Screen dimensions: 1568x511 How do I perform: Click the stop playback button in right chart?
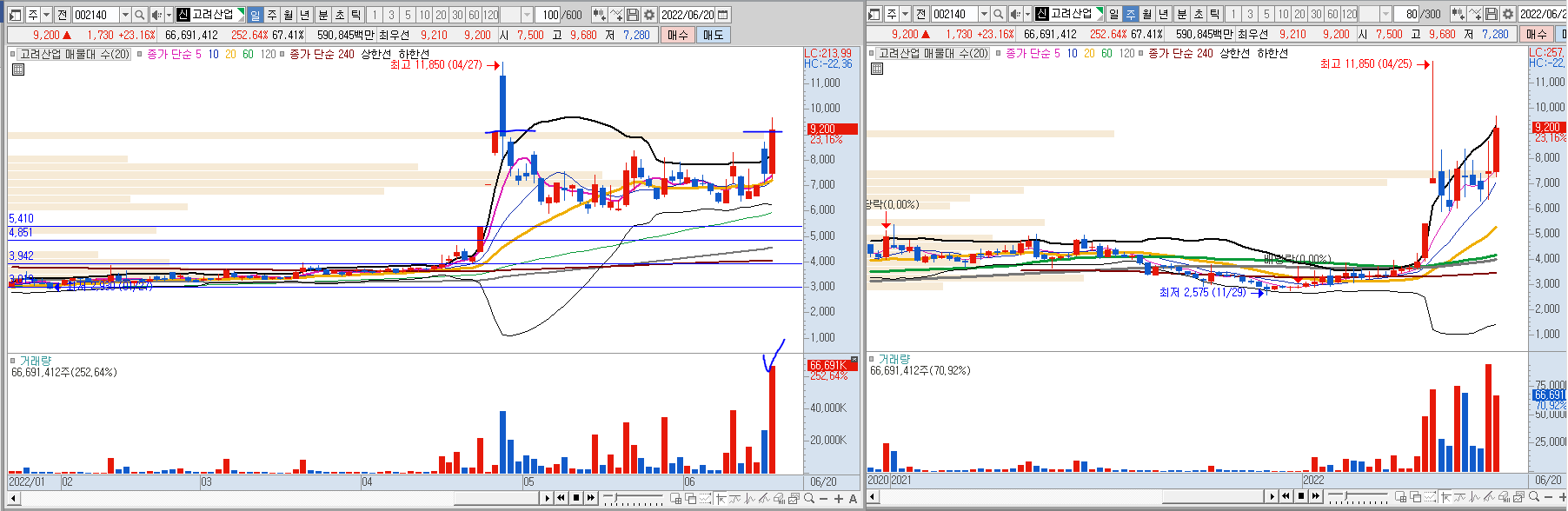pyautogui.click(x=1301, y=496)
